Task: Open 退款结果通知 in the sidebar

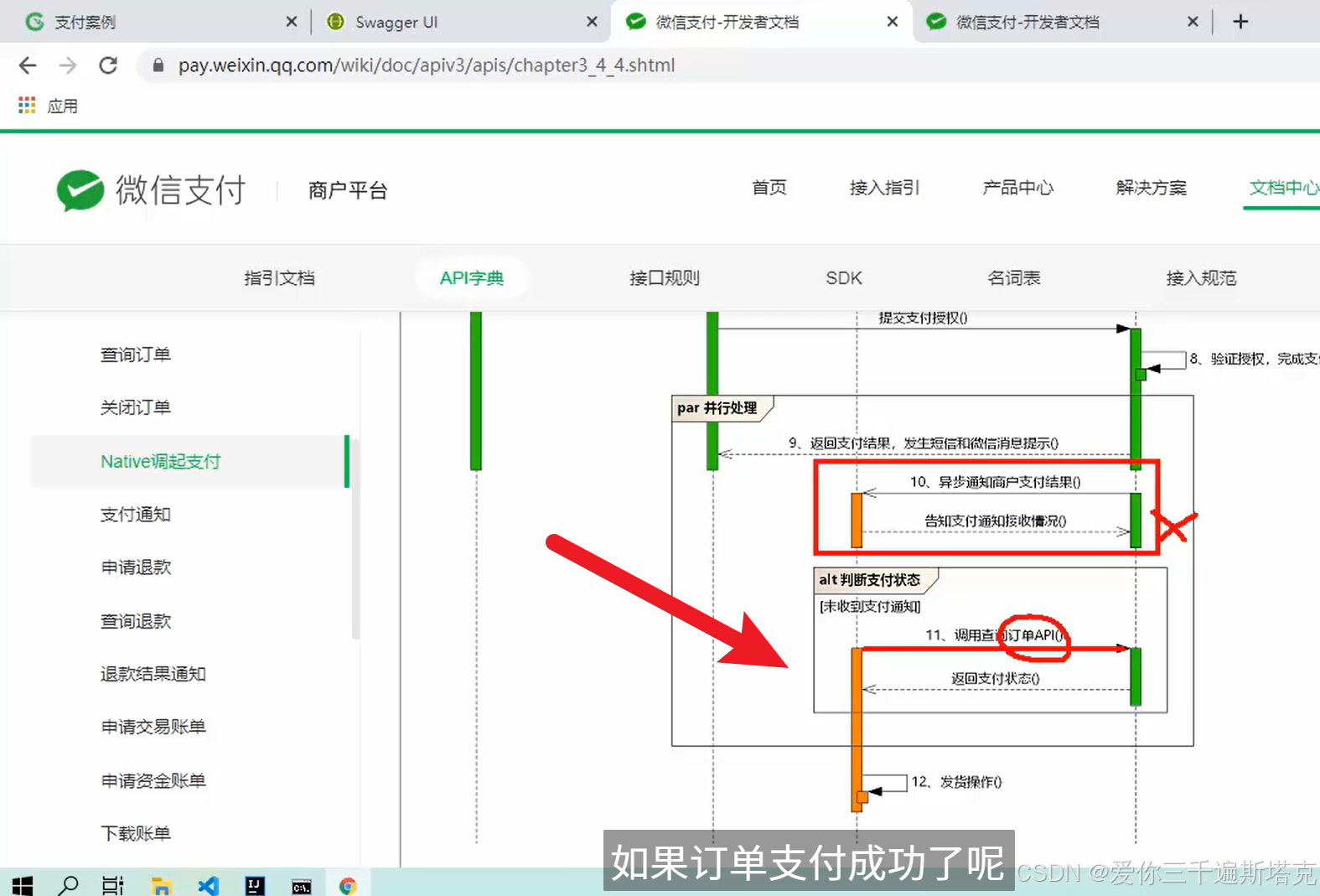Action: click(x=153, y=674)
